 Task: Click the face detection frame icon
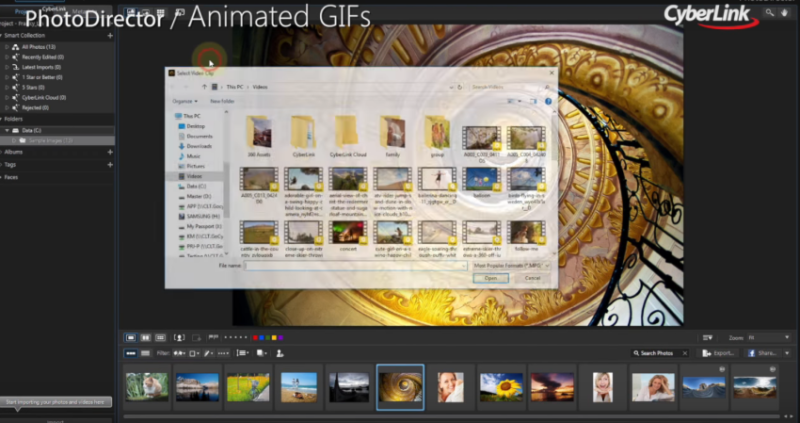[x=179, y=338]
